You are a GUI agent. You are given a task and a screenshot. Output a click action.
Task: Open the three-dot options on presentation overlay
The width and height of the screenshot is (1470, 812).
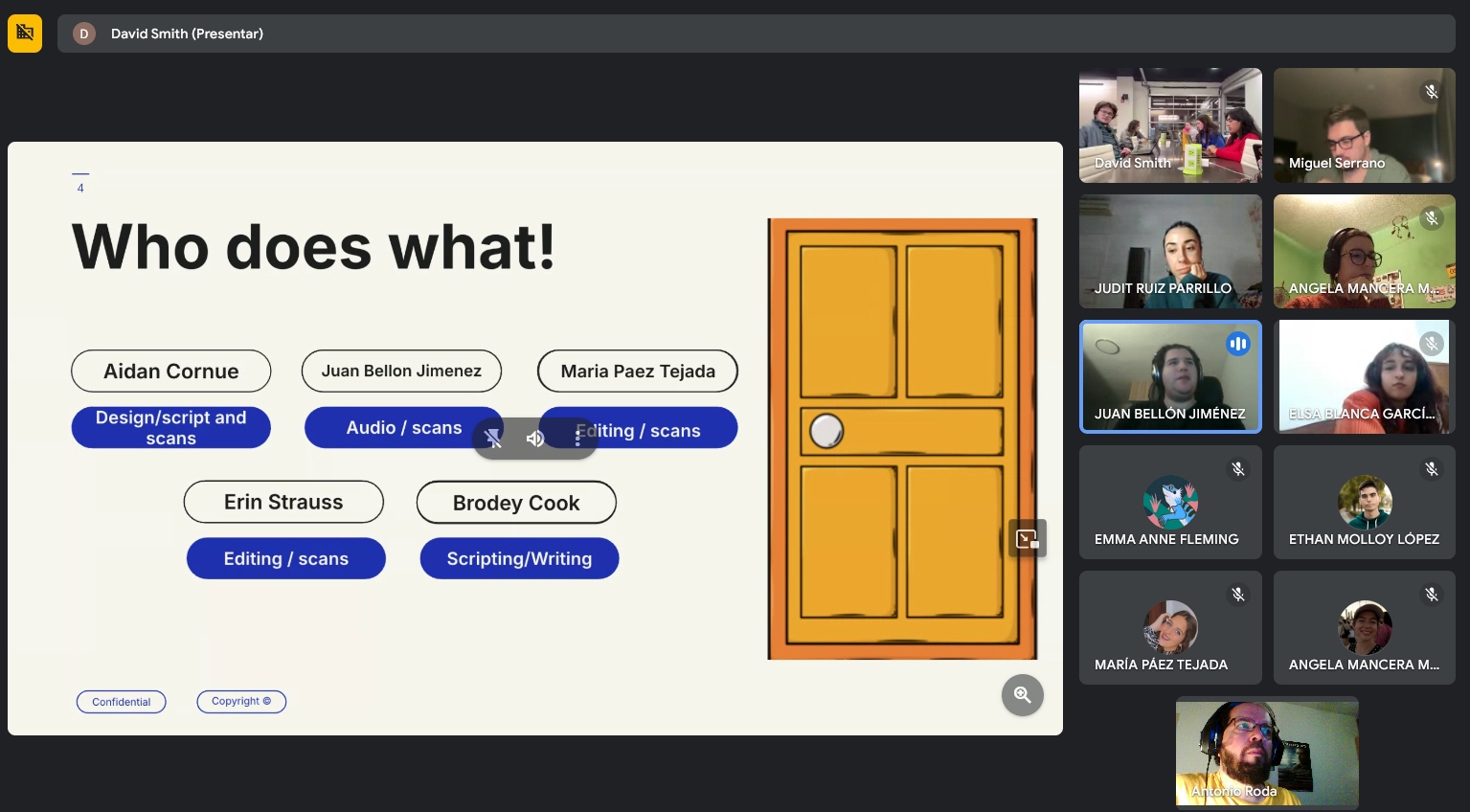point(577,439)
